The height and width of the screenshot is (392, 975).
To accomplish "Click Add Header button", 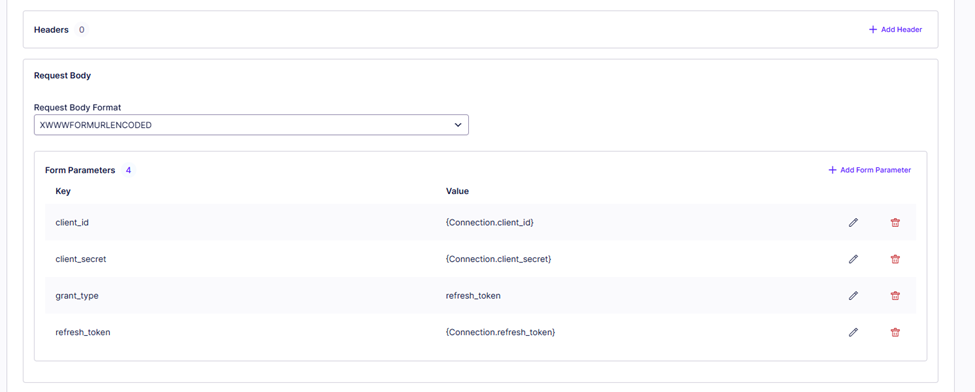I will pos(895,29).
